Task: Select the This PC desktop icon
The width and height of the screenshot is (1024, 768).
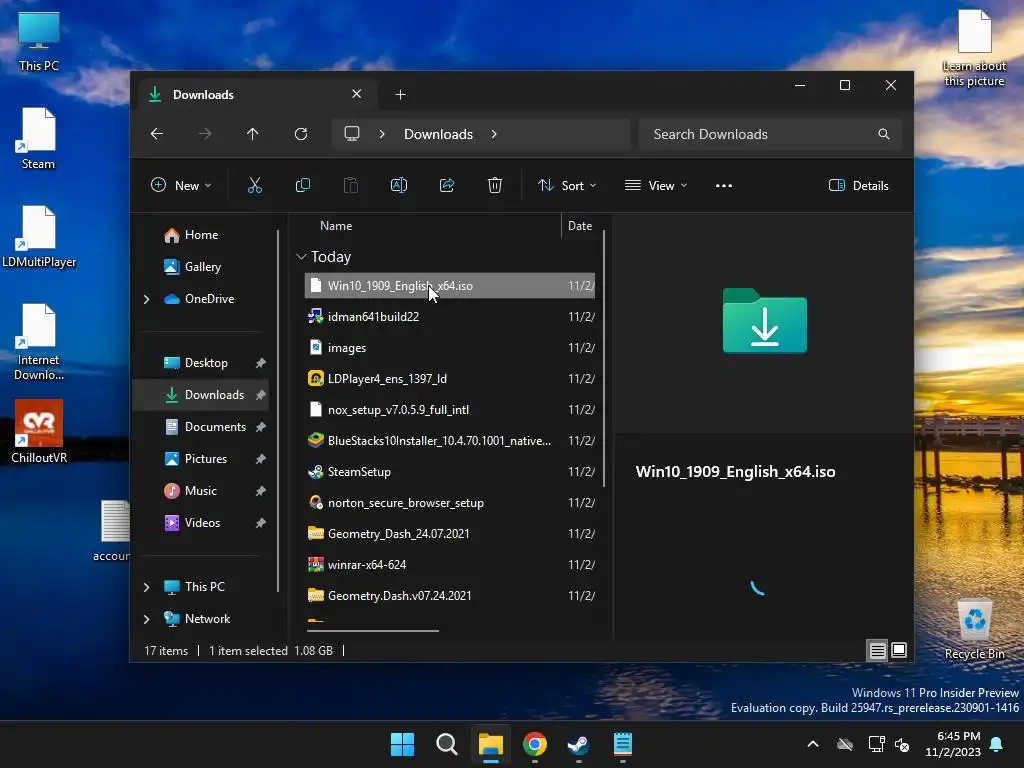Action: click(x=39, y=41)
